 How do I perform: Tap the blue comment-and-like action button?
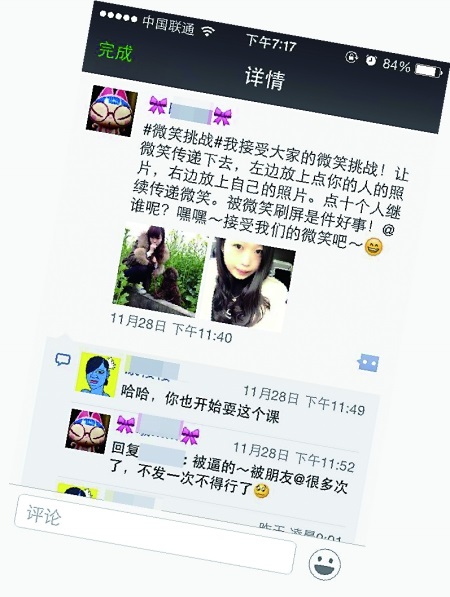pos(368,363)
